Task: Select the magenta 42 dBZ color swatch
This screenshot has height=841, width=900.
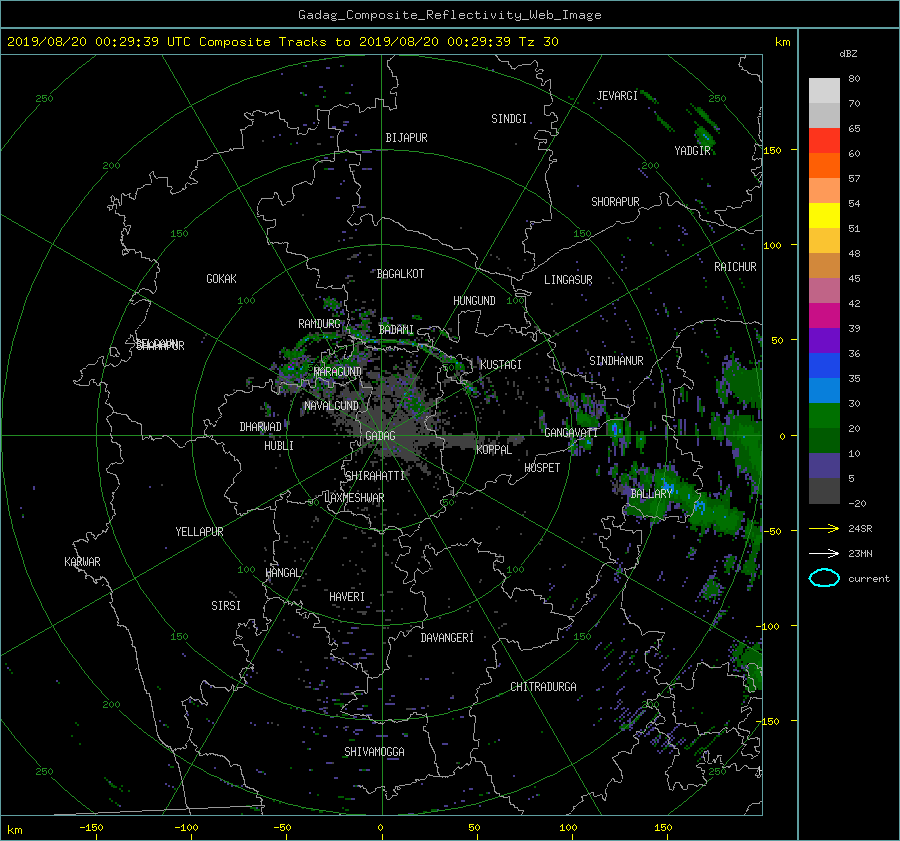Action: click(x=824, y=315)
